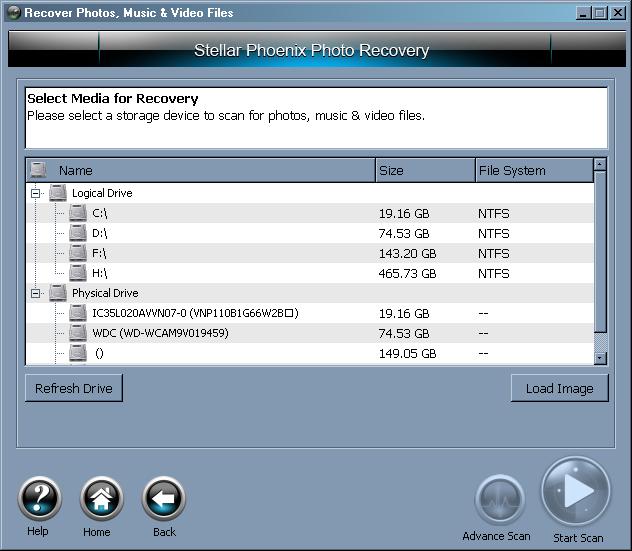
Task: Click the drive icon beside IC35L020AVVN07-0
Action: (x=78, y=313)
